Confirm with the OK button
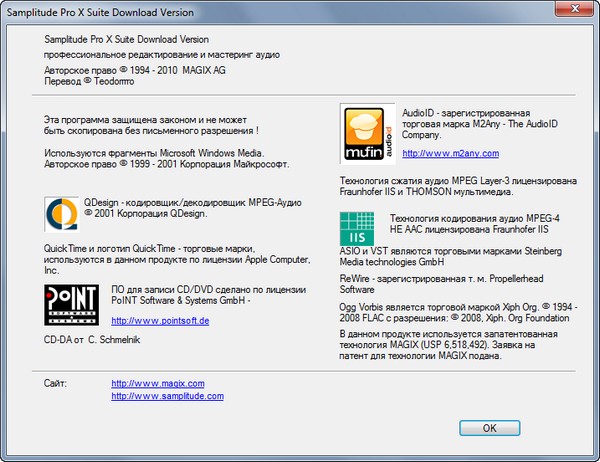The width and height of the screenshot is (600, 462). (489, 428)
